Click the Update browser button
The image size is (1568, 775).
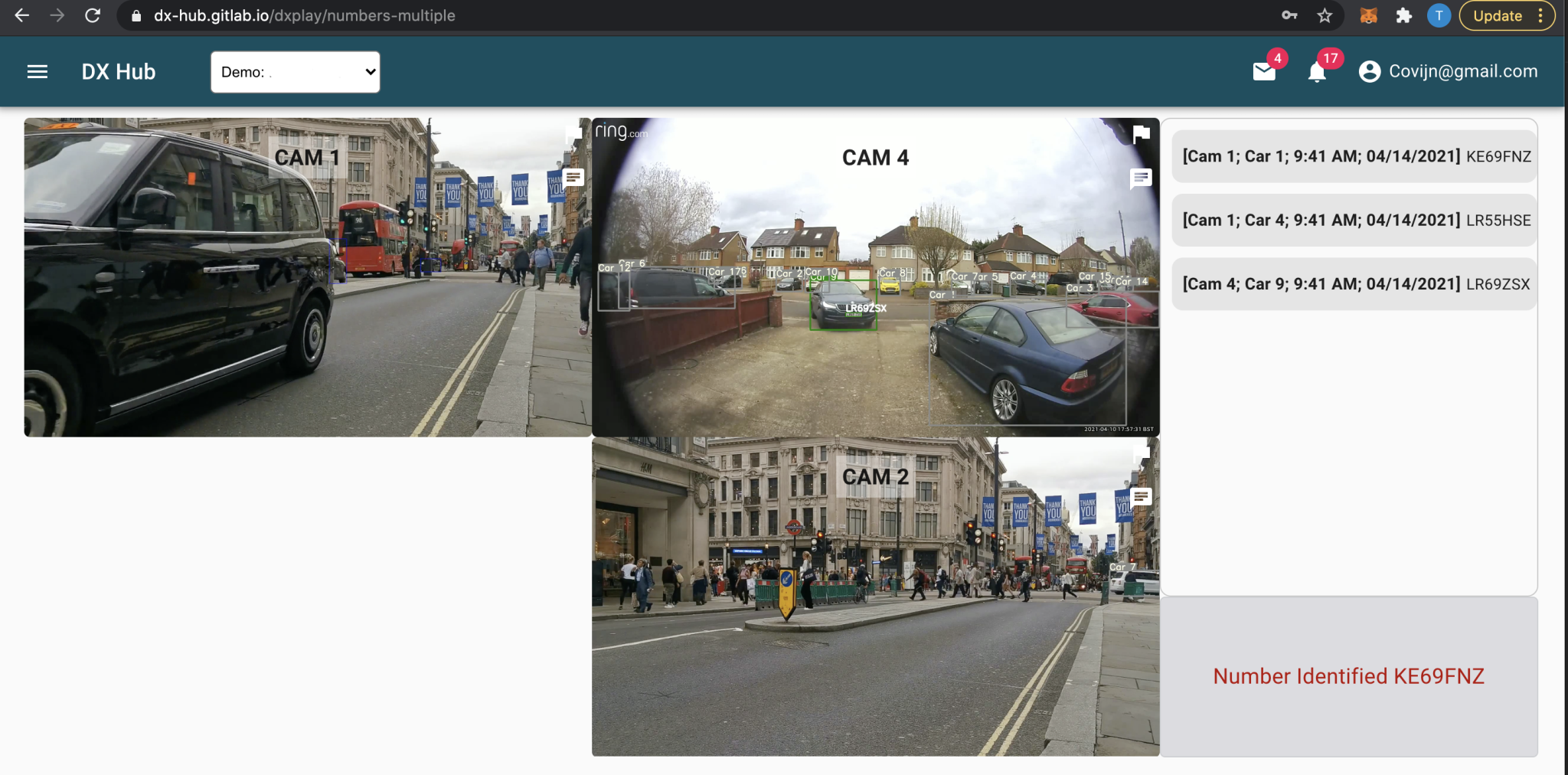click(x=1497, y=15)
